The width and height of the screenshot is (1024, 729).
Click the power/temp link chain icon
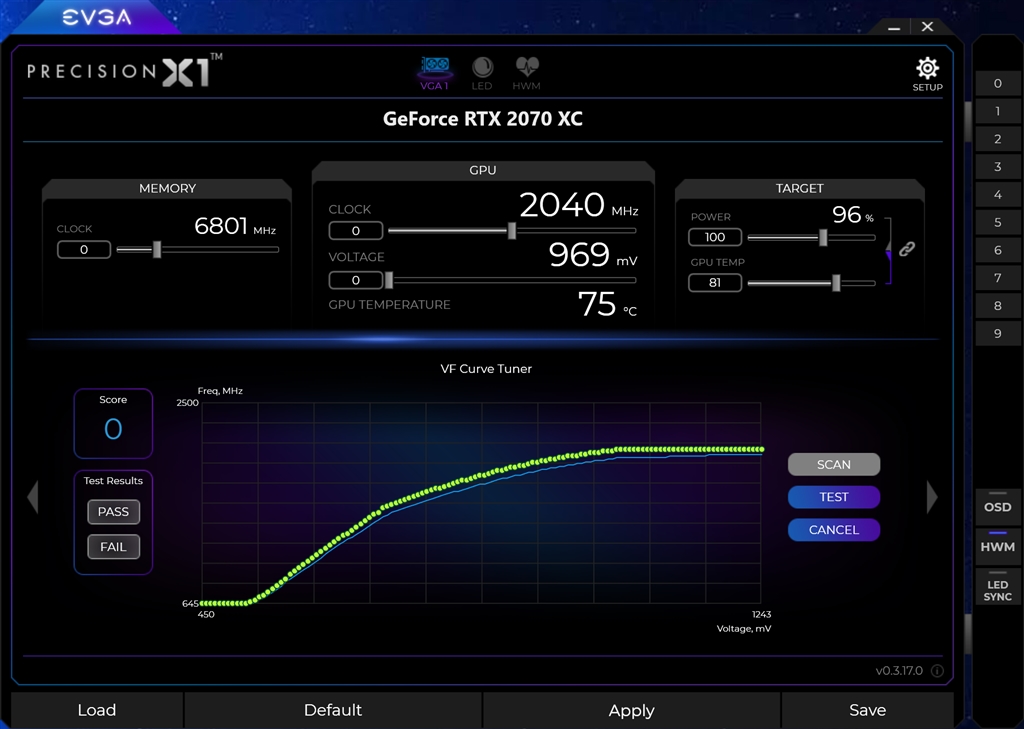pos(906,249)
